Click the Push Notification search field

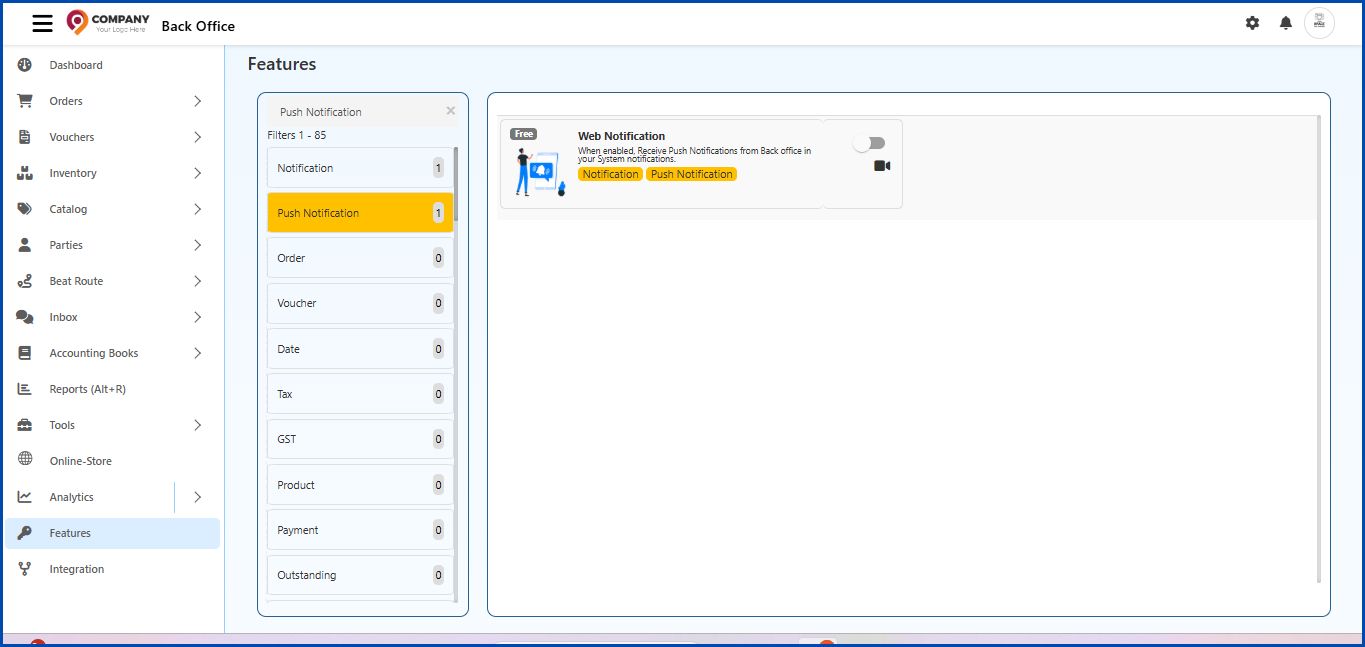[x=355, y=112]
